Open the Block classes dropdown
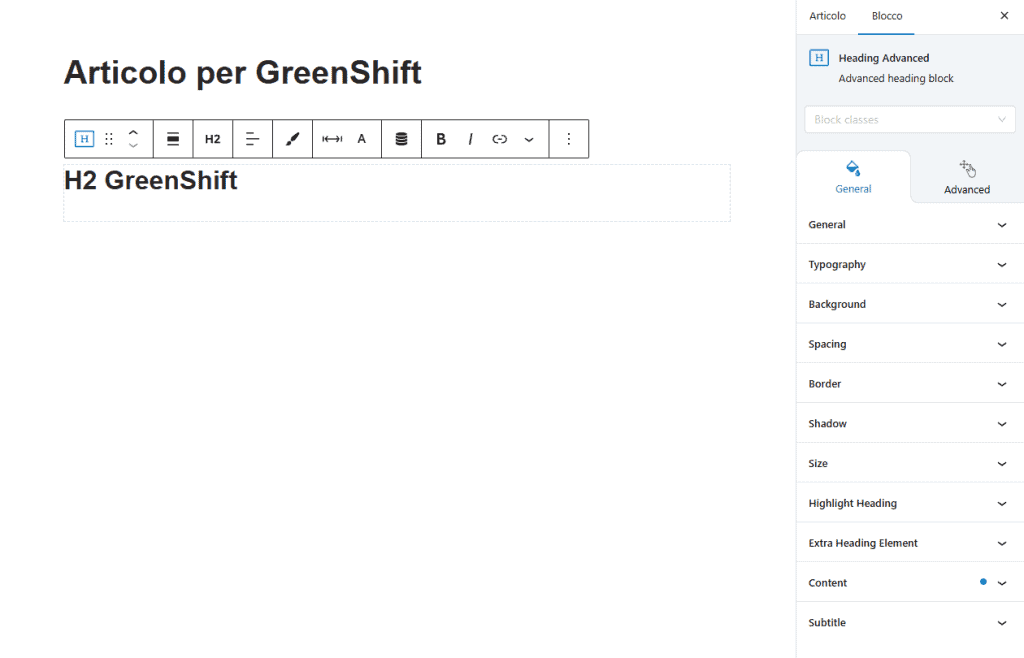The width and height of the screenshot is (1024, 658). click(910, 119)
